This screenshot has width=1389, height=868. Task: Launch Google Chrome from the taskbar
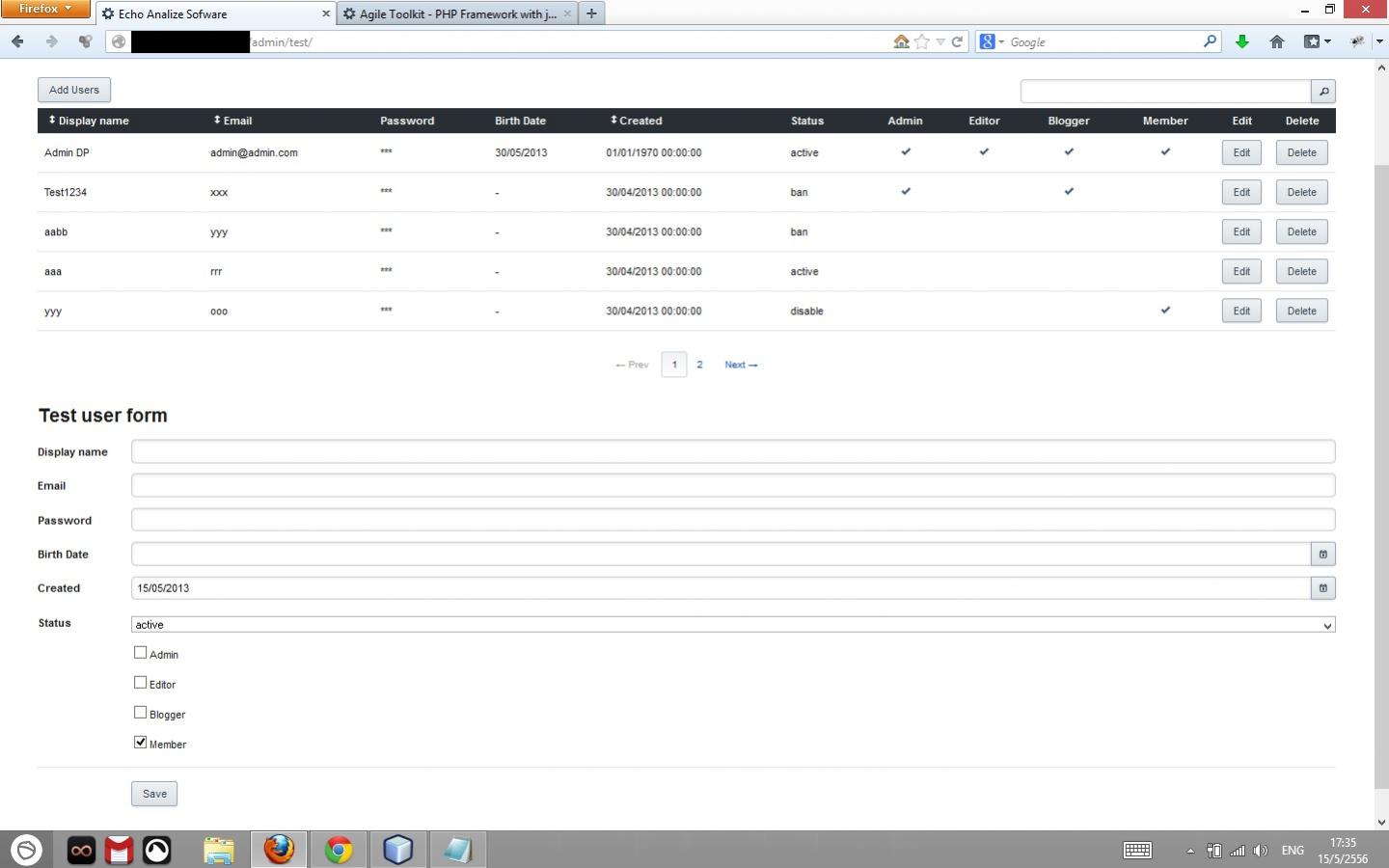coord(339,850)
